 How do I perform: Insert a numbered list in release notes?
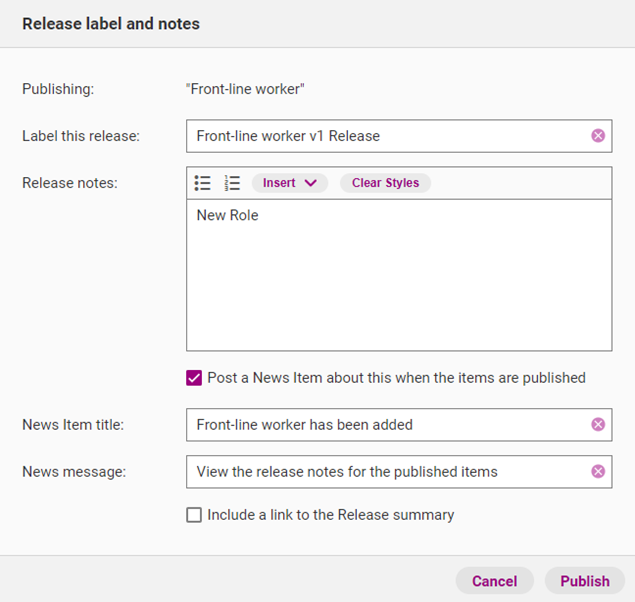coord(232,183)
